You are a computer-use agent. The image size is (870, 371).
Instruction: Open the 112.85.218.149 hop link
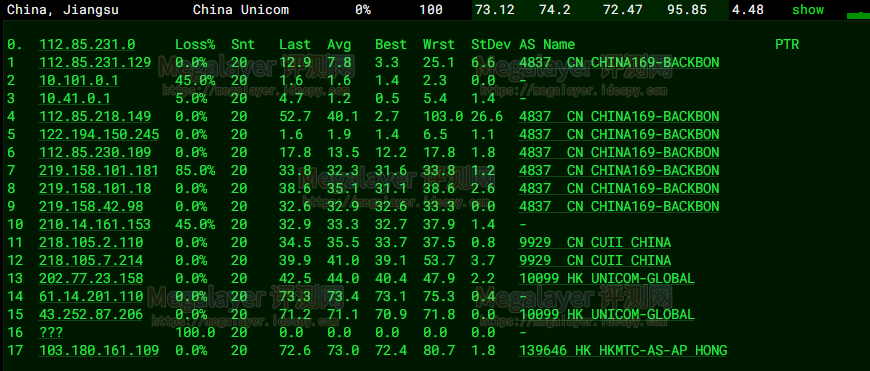pyautogui.click(x=95, y=116)
